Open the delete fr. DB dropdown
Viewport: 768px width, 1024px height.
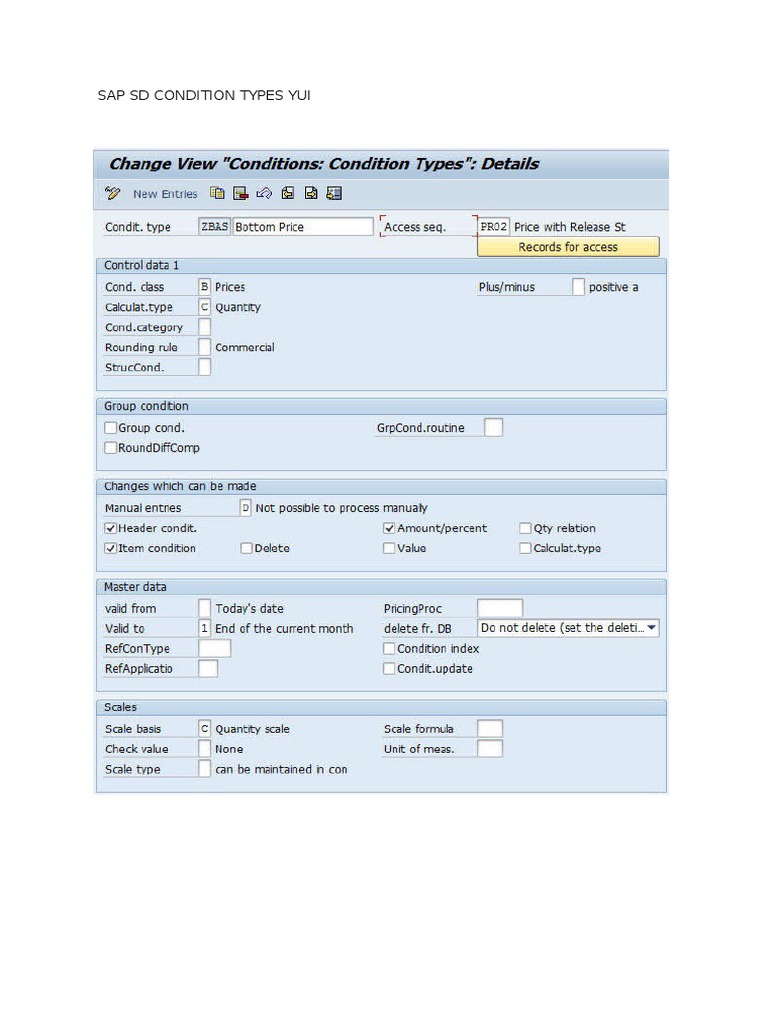(x=568, y=628)
